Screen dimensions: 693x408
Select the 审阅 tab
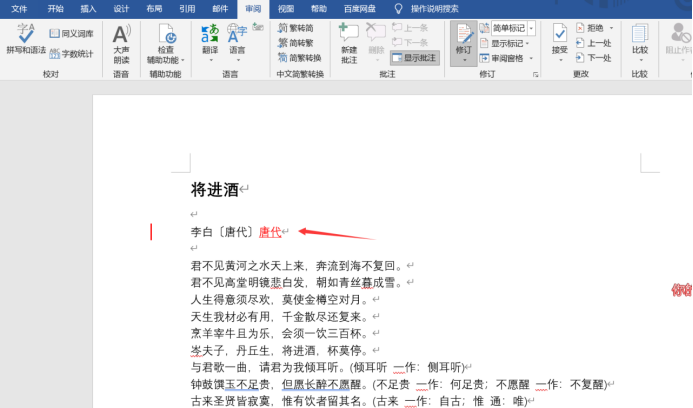[253, 8]
